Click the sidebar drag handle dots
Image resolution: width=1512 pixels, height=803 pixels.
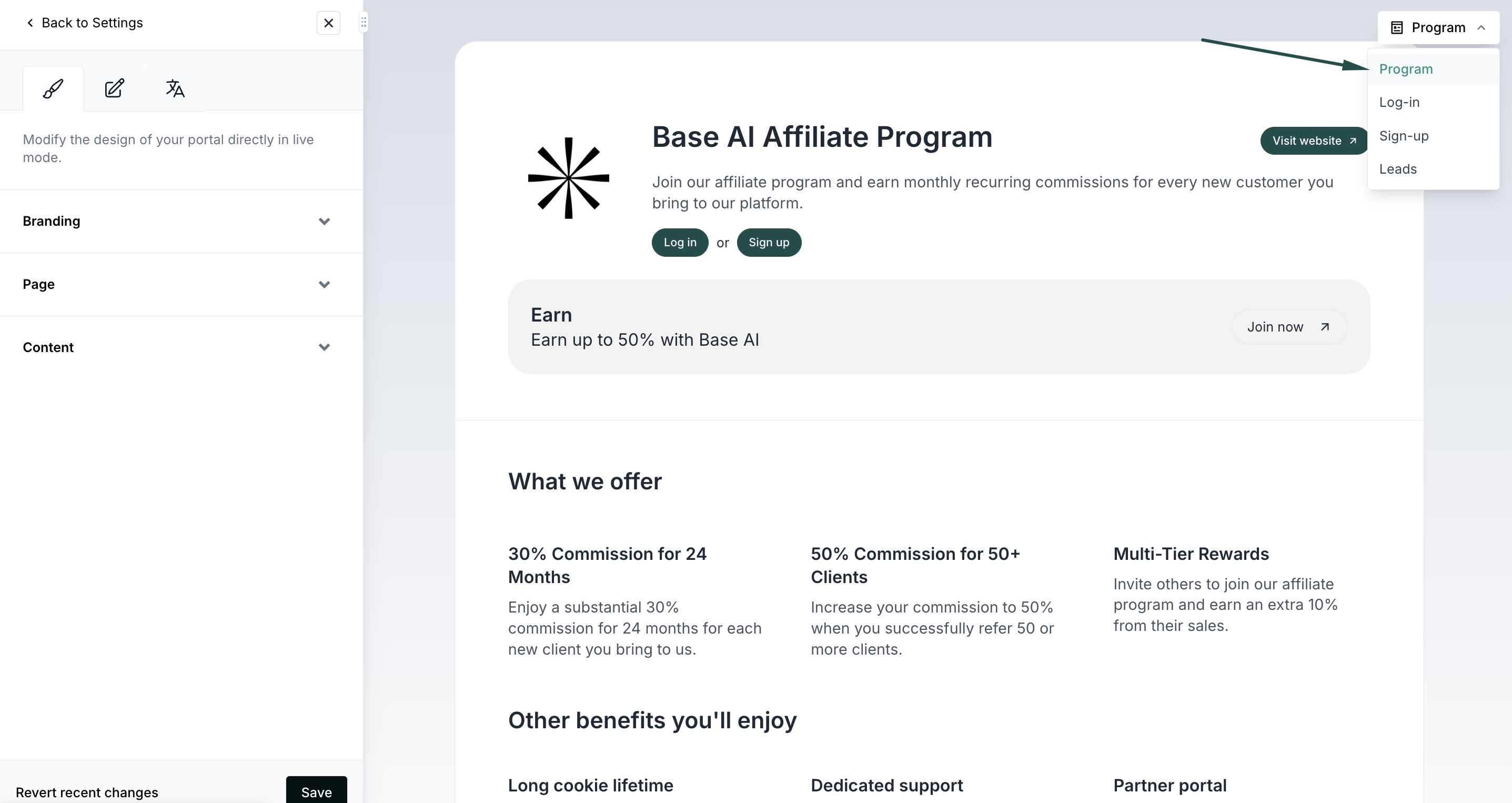click(364, 23)
